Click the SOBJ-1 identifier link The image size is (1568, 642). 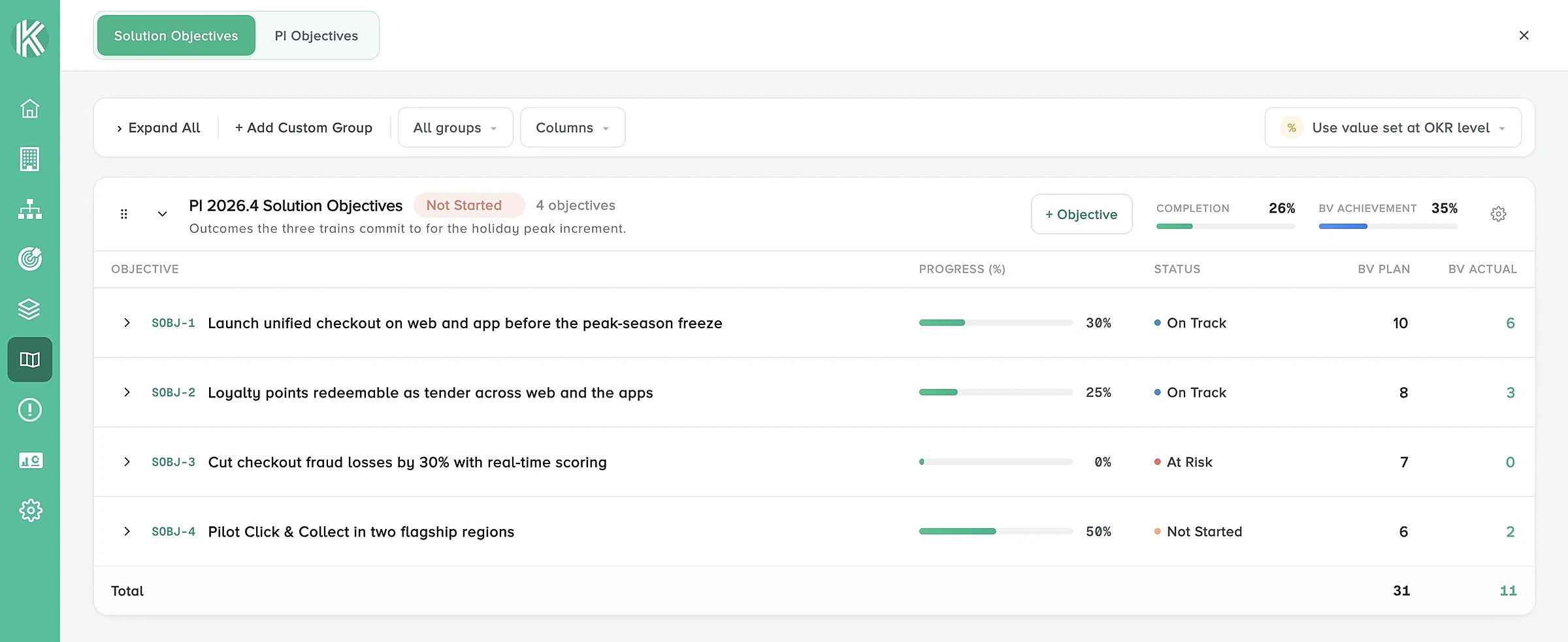click(173, 323)
